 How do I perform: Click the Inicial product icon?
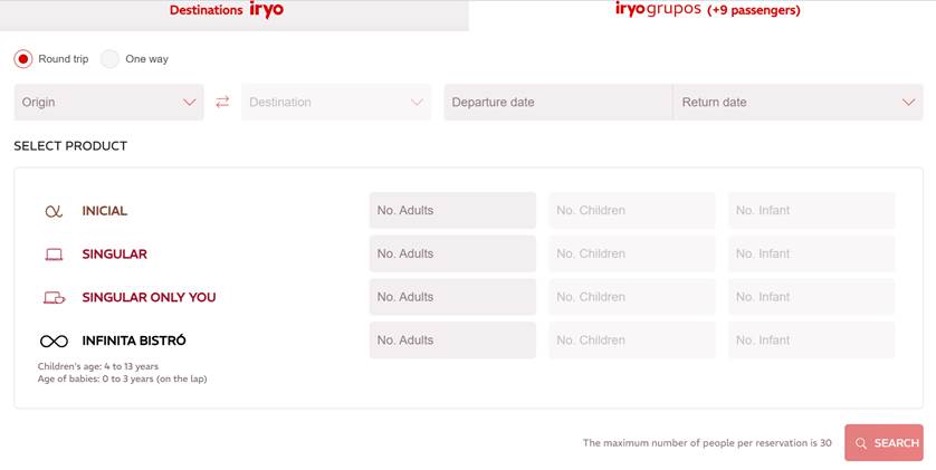coord(54,211)
